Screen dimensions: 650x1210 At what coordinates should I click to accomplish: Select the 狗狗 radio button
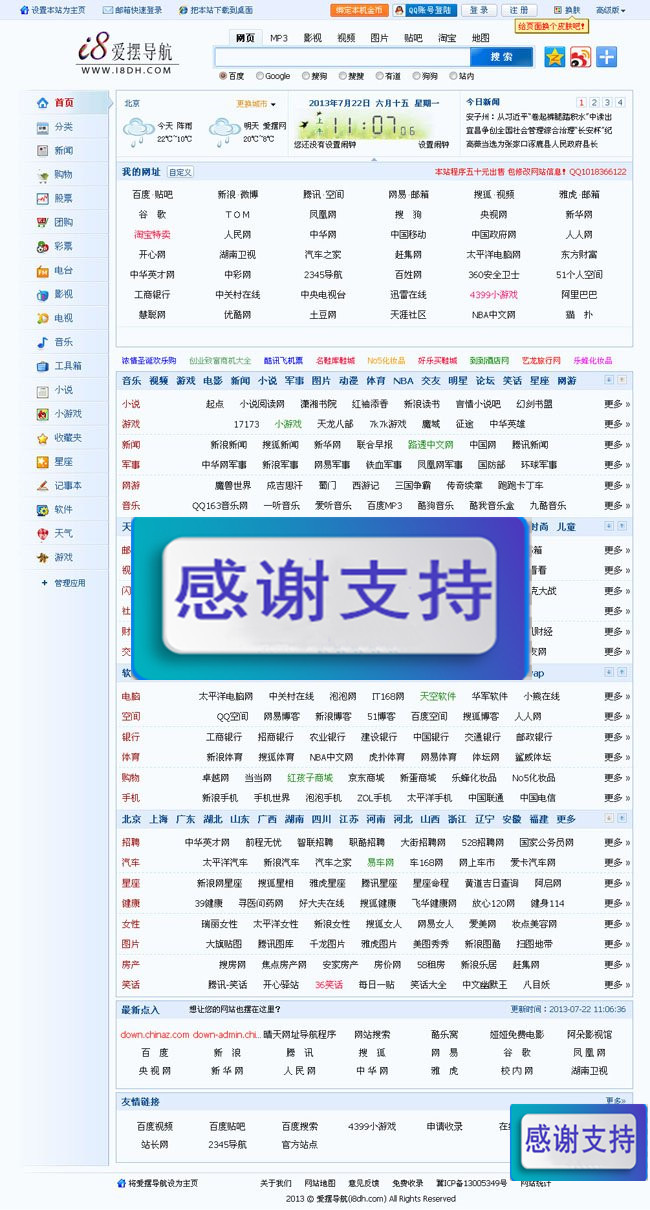(x=417, y=76)
